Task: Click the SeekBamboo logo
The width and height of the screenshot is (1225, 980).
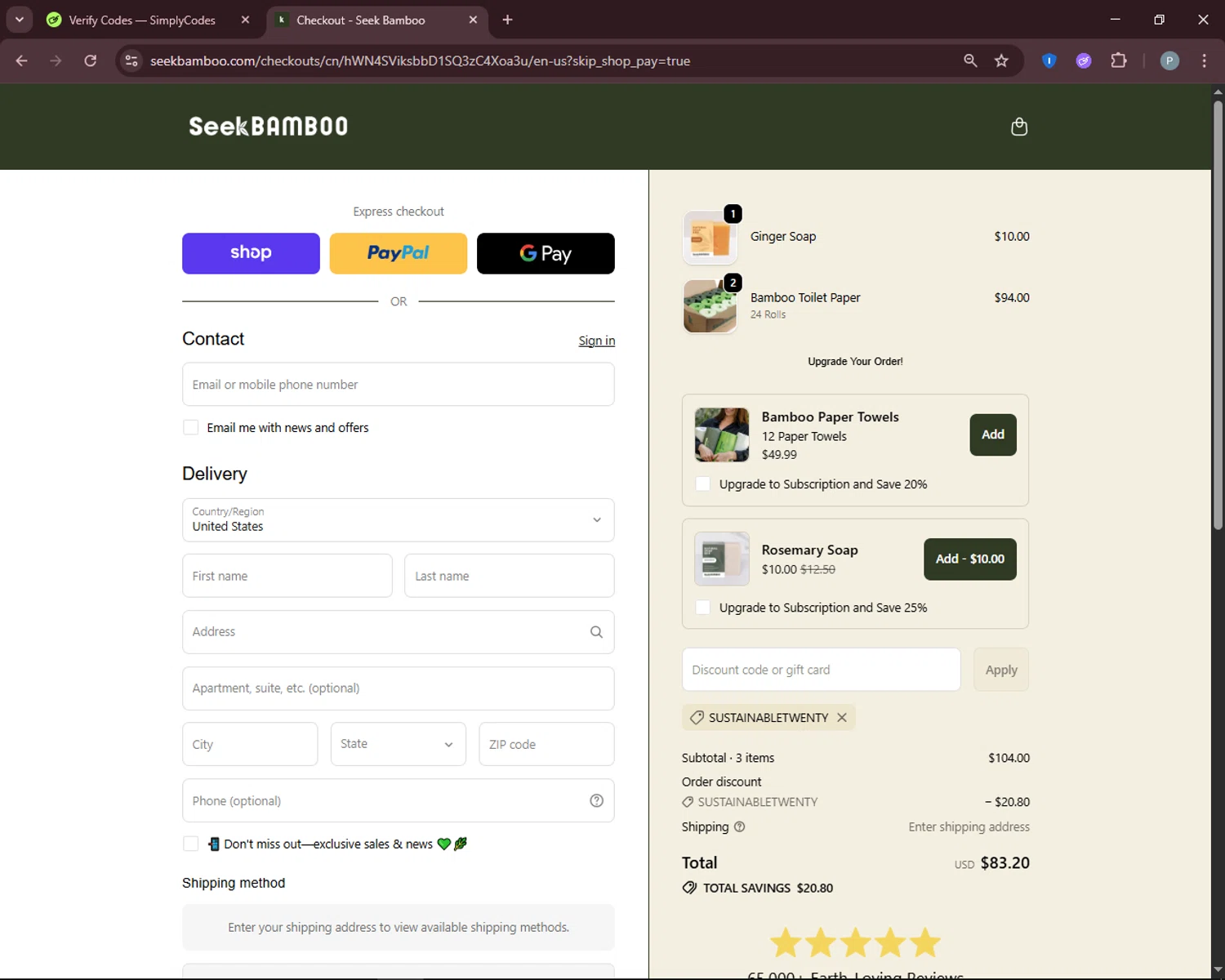Action: click(268, 126)
